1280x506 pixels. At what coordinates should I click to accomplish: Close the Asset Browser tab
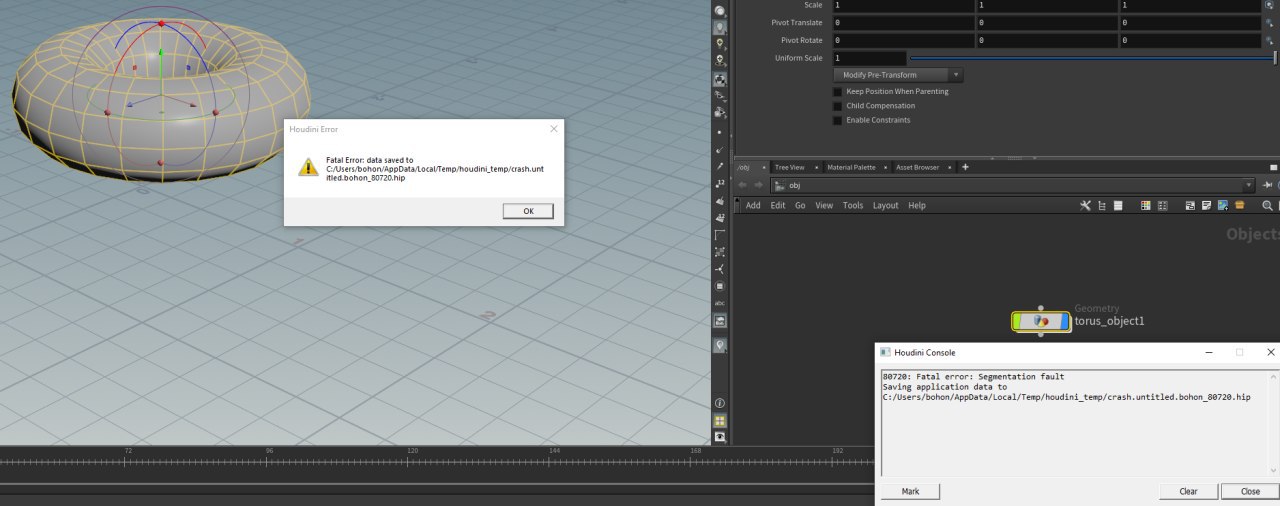click(x=950, y=167)
